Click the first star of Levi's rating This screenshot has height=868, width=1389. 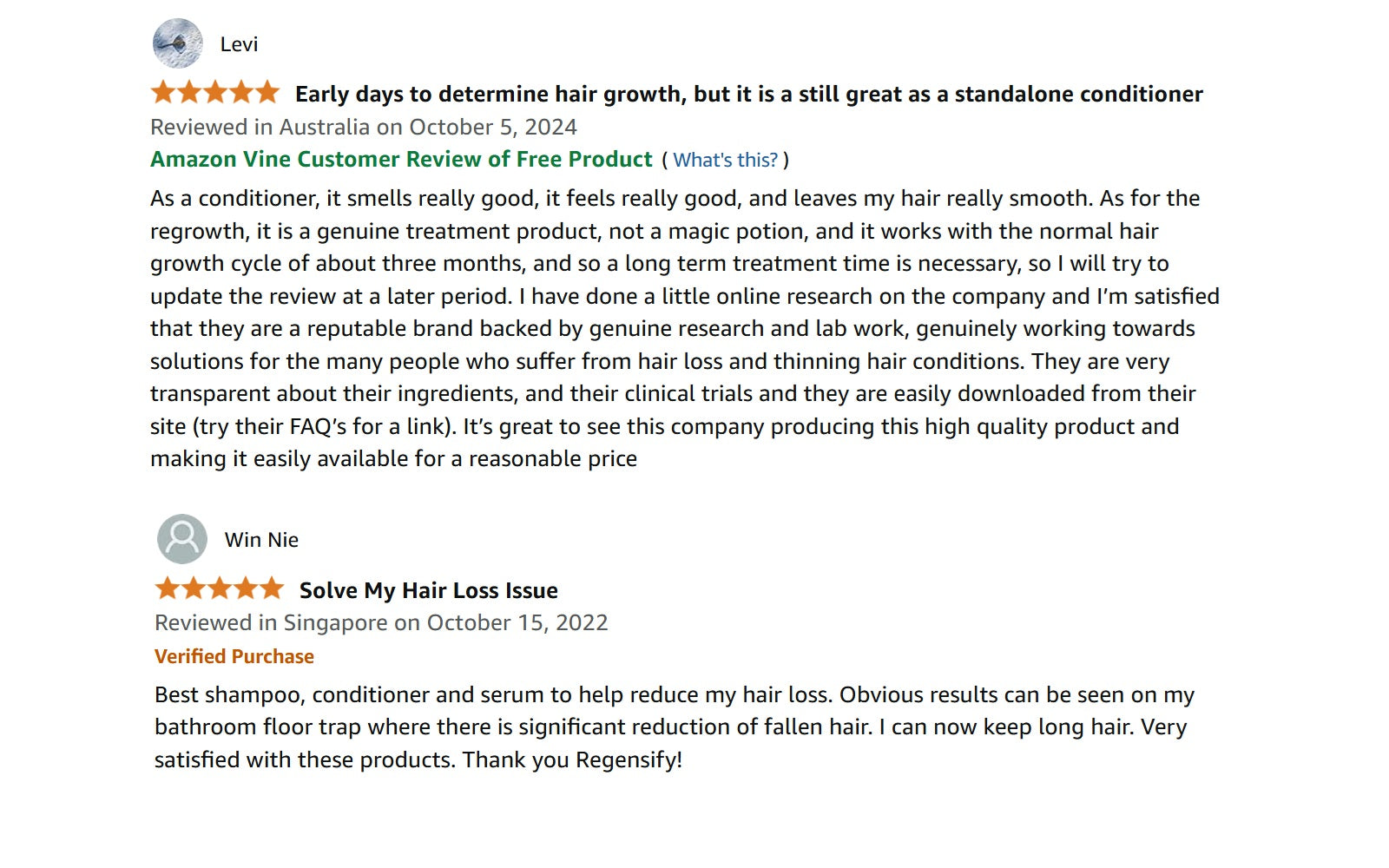point(163,92)
